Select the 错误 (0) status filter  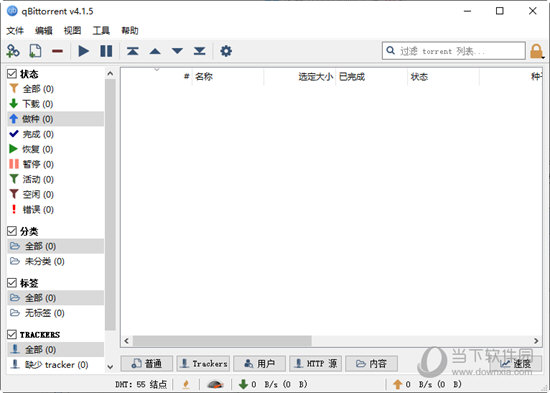coord(55,209)
